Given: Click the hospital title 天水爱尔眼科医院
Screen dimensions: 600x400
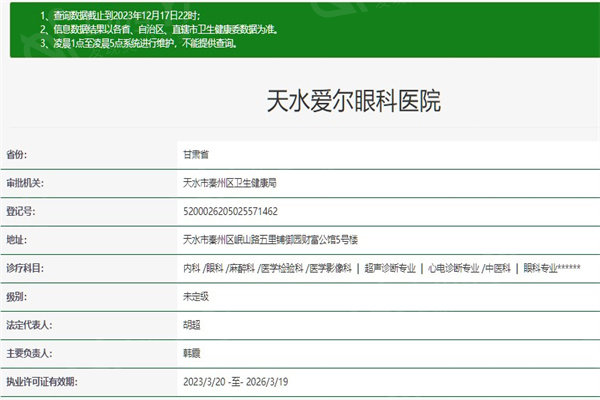Looking at the screenshot, I should [x=354, y=101].
